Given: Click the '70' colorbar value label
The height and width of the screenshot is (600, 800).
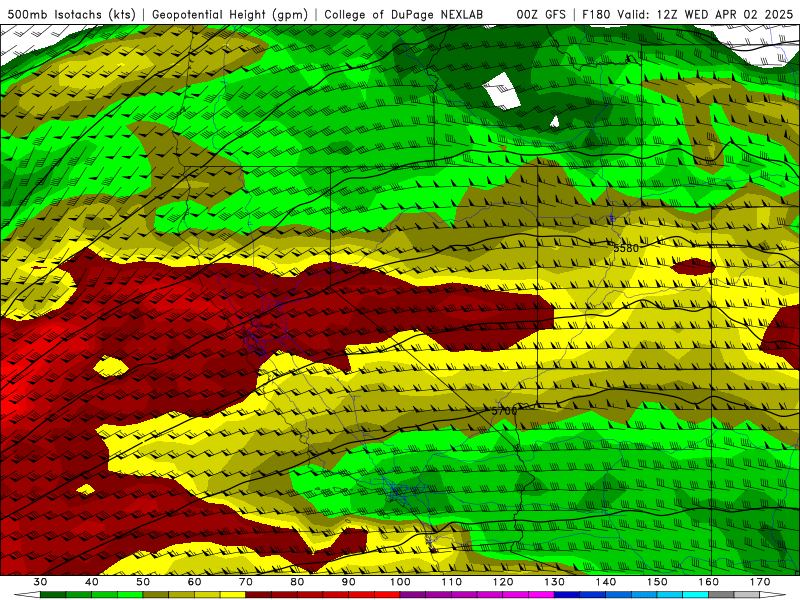Looking at the screenshot, I should point(246,582).
